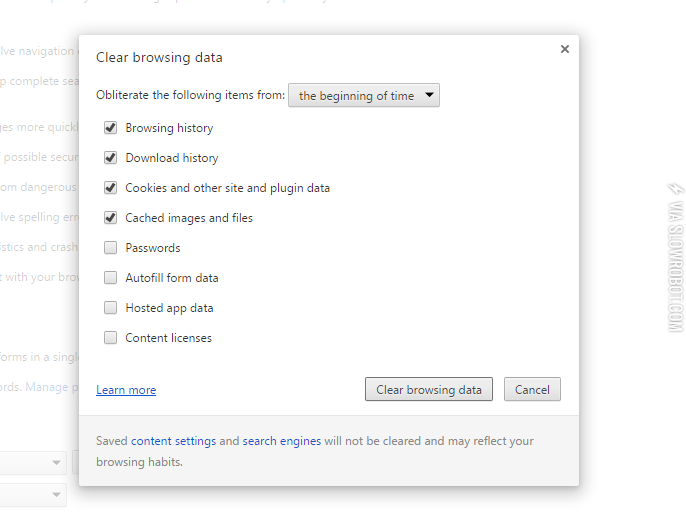This screenshot has width=686, height=513.
Task: Expand the first dimmed background dropdown arrow
Action: pos(56,463)
